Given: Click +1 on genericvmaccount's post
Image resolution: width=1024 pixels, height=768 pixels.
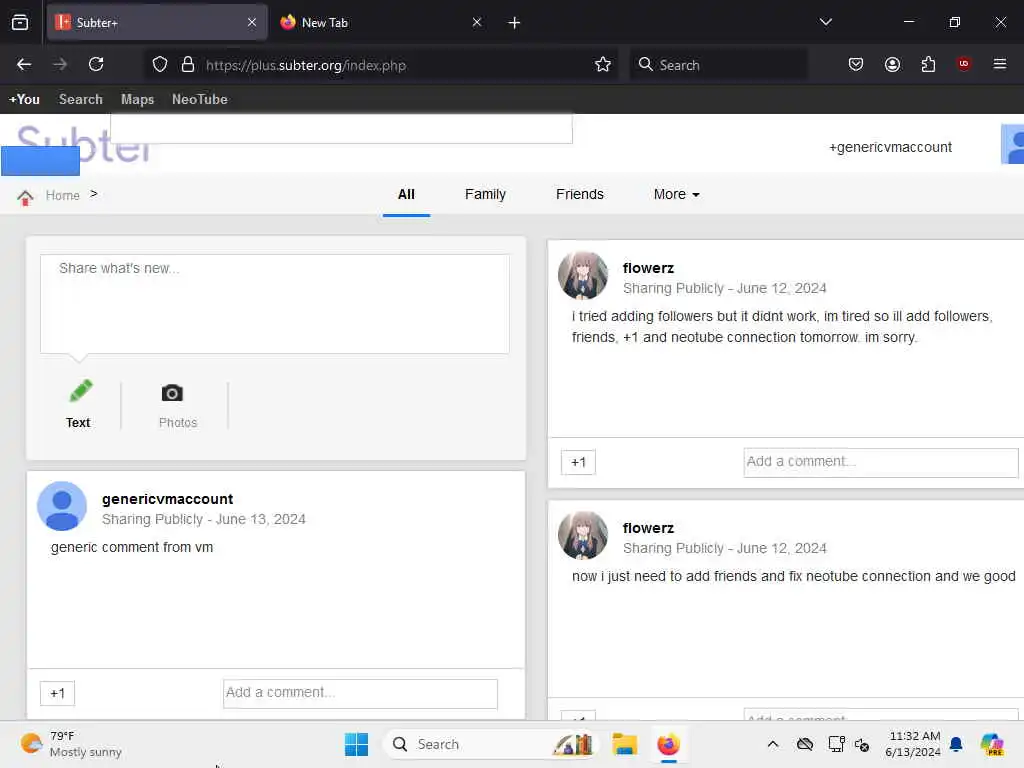Looking at the screenshot, I should [x=57, y=693].
